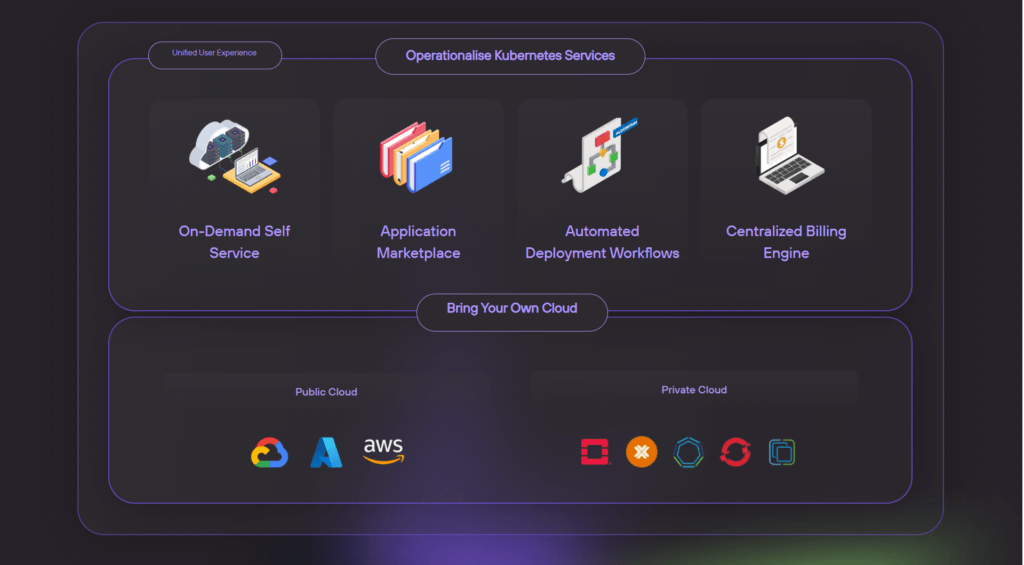Click the Google Cloud logo
The width and height of the screenshot is (1024, 565).
(x=270, y=453)
